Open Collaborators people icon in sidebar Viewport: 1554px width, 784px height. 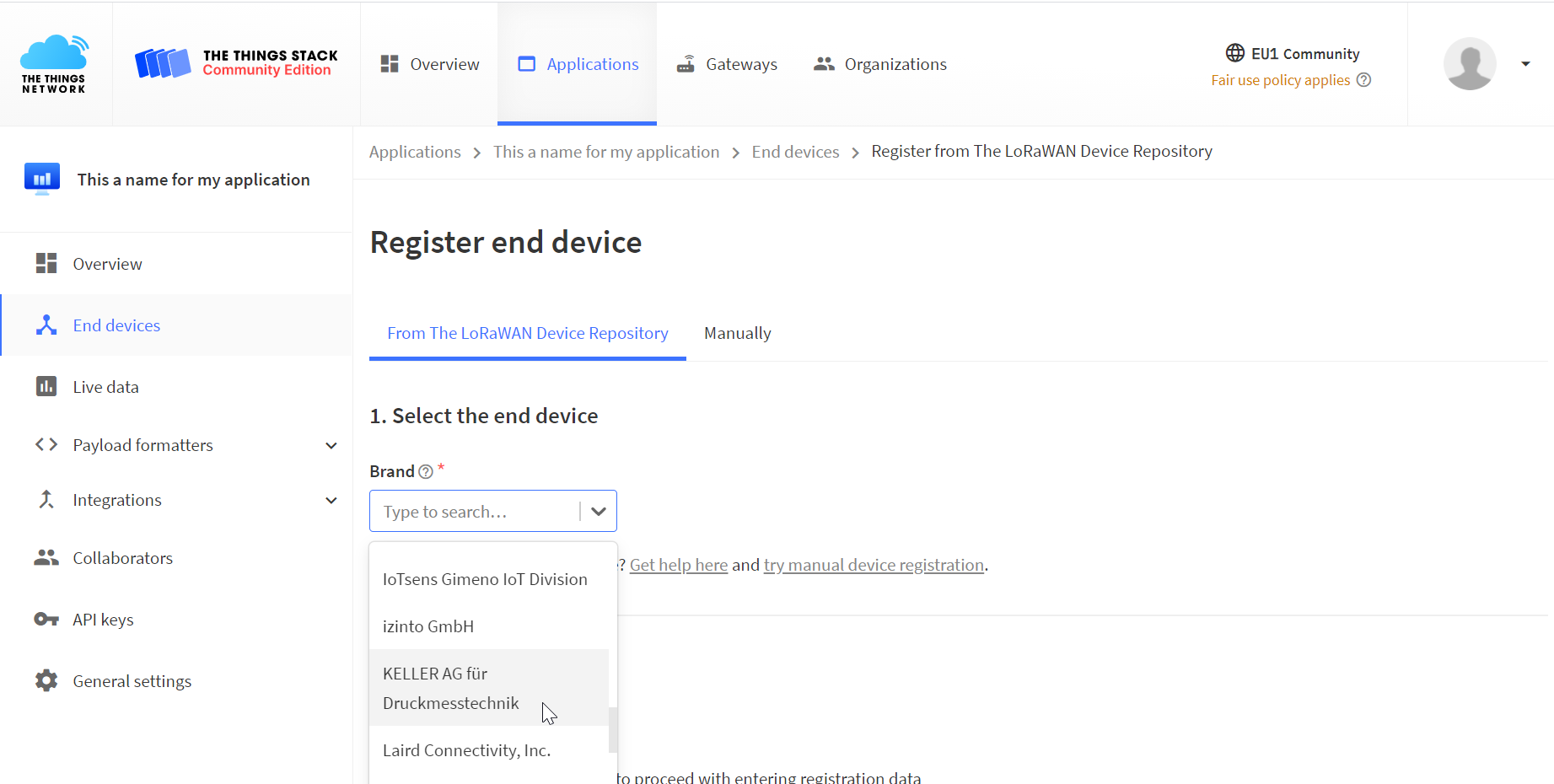click(x=46, y=558)
